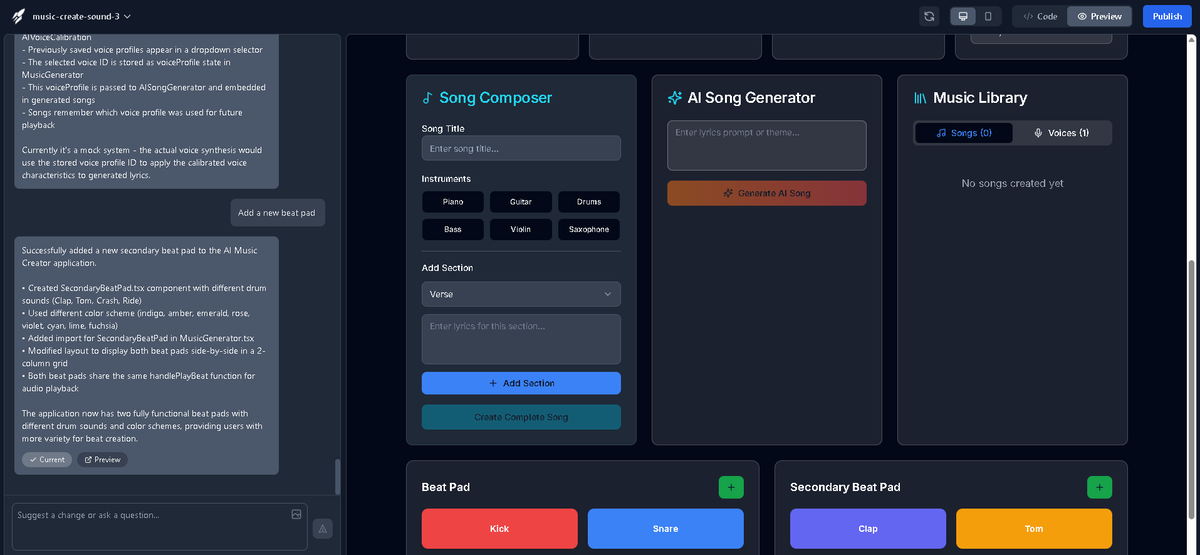Click the rocket logo icon
Screen dimensions: 1200x555
18,16
